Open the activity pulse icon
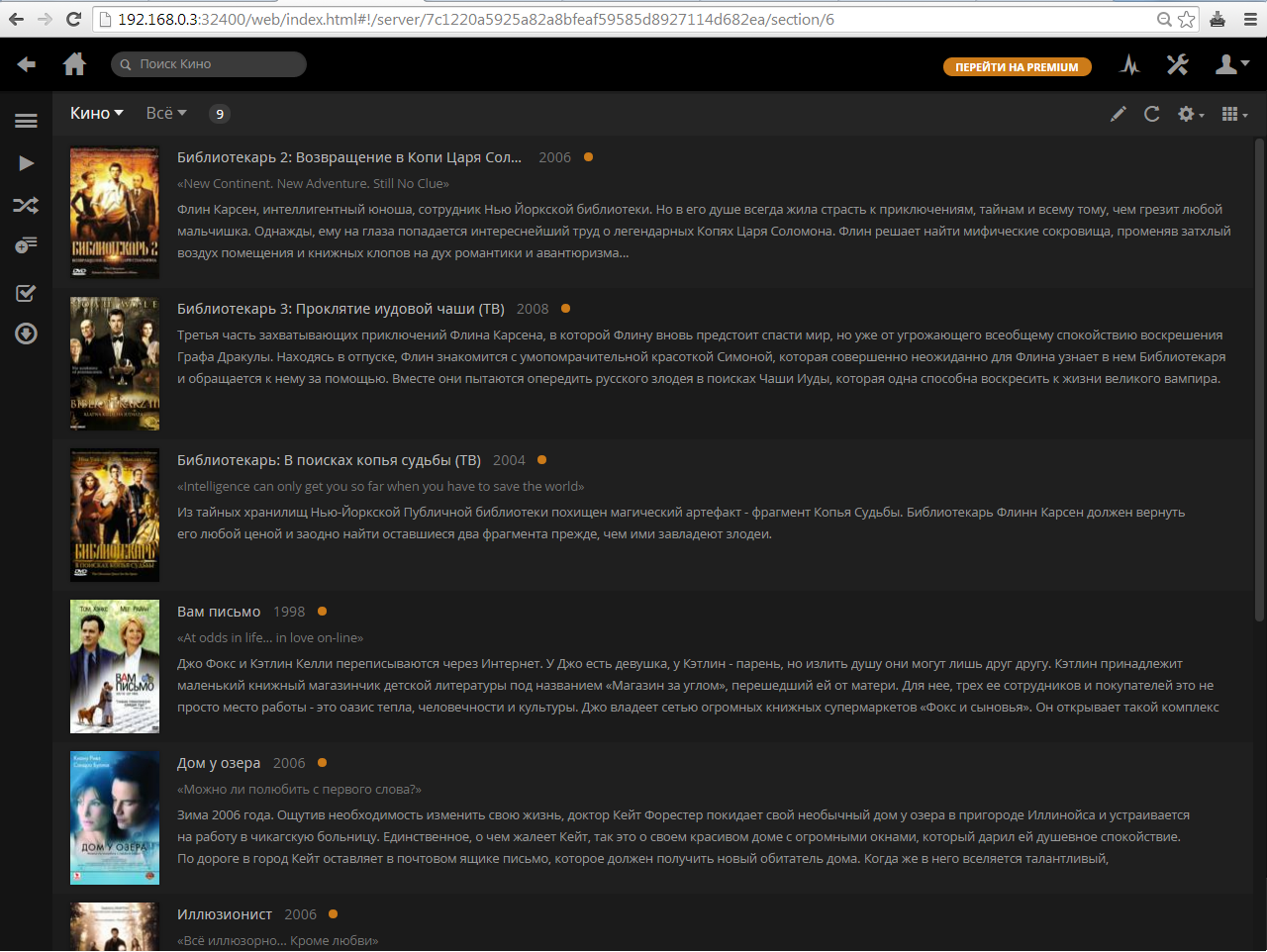 [1129, 65]
